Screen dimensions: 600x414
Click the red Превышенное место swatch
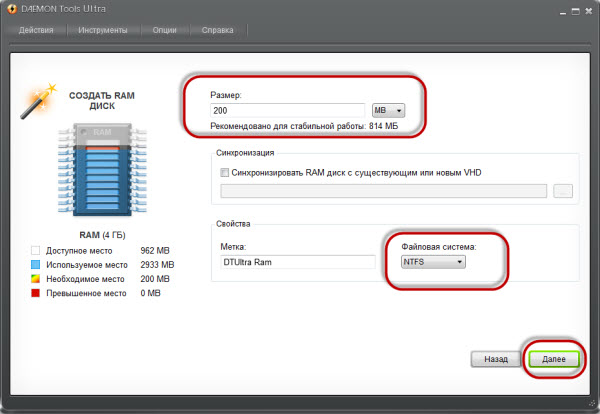(x=35, y=294)
